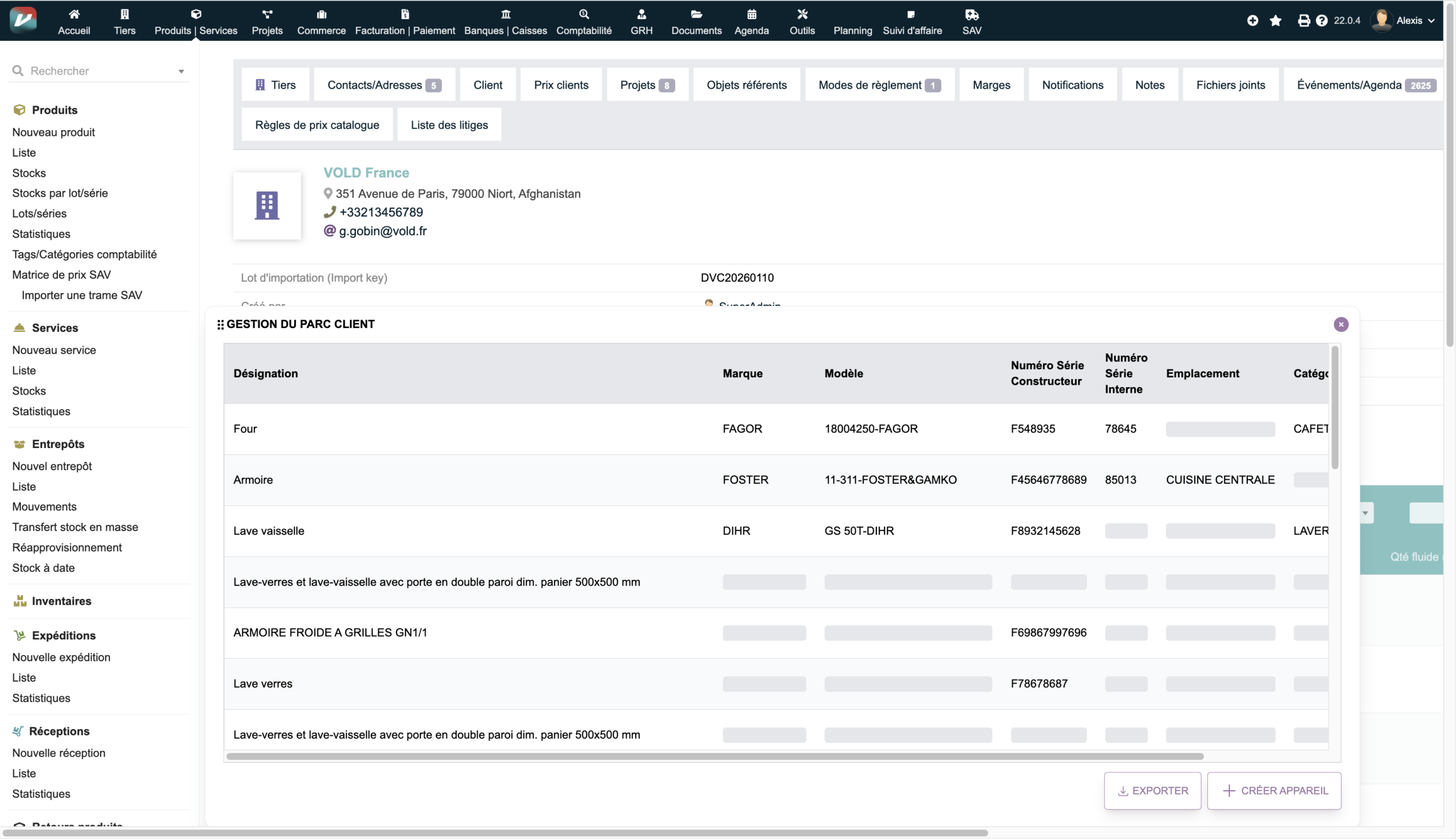Click the plus quick-add icon
Viewport: 1456px width, 839px height.
(1252, 20)
